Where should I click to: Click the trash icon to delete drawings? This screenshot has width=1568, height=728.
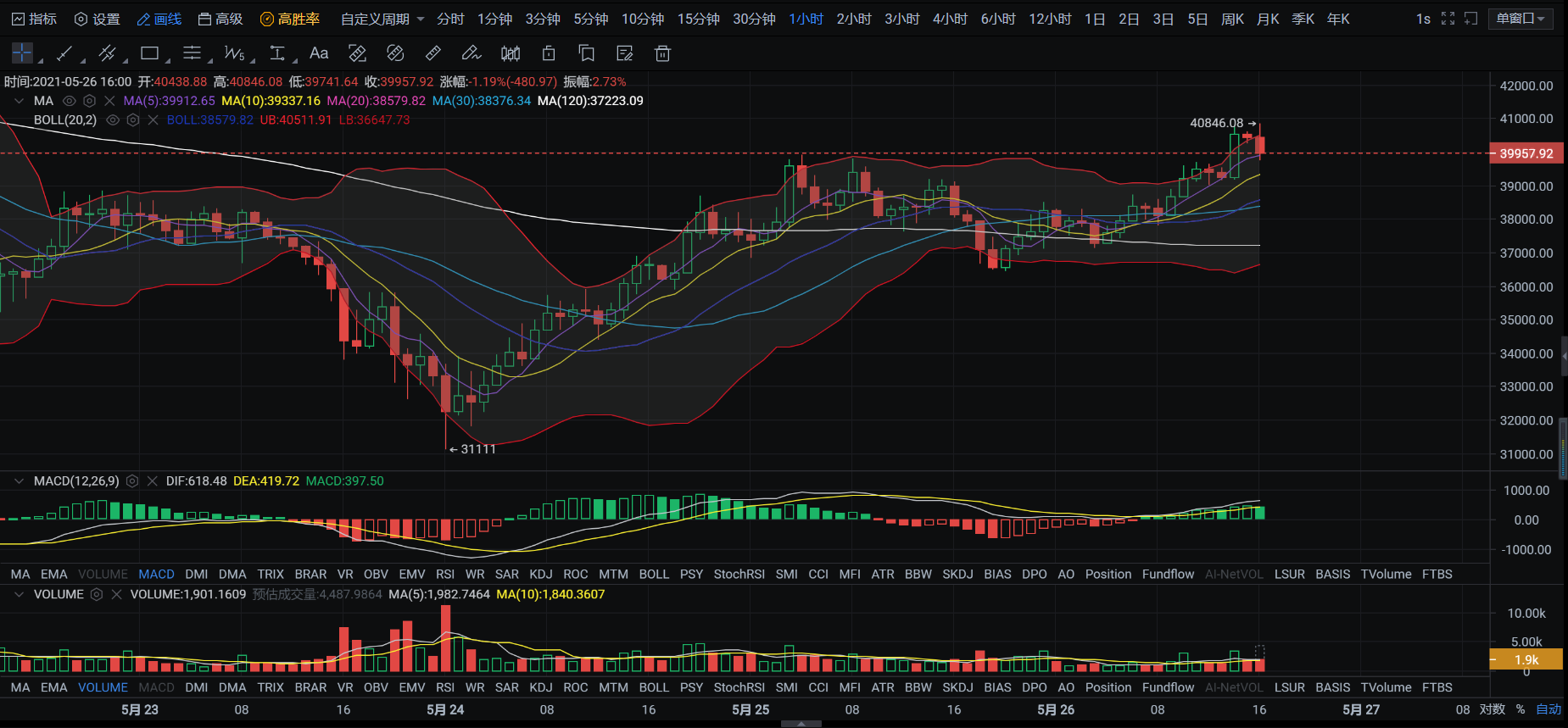point(662,53)
